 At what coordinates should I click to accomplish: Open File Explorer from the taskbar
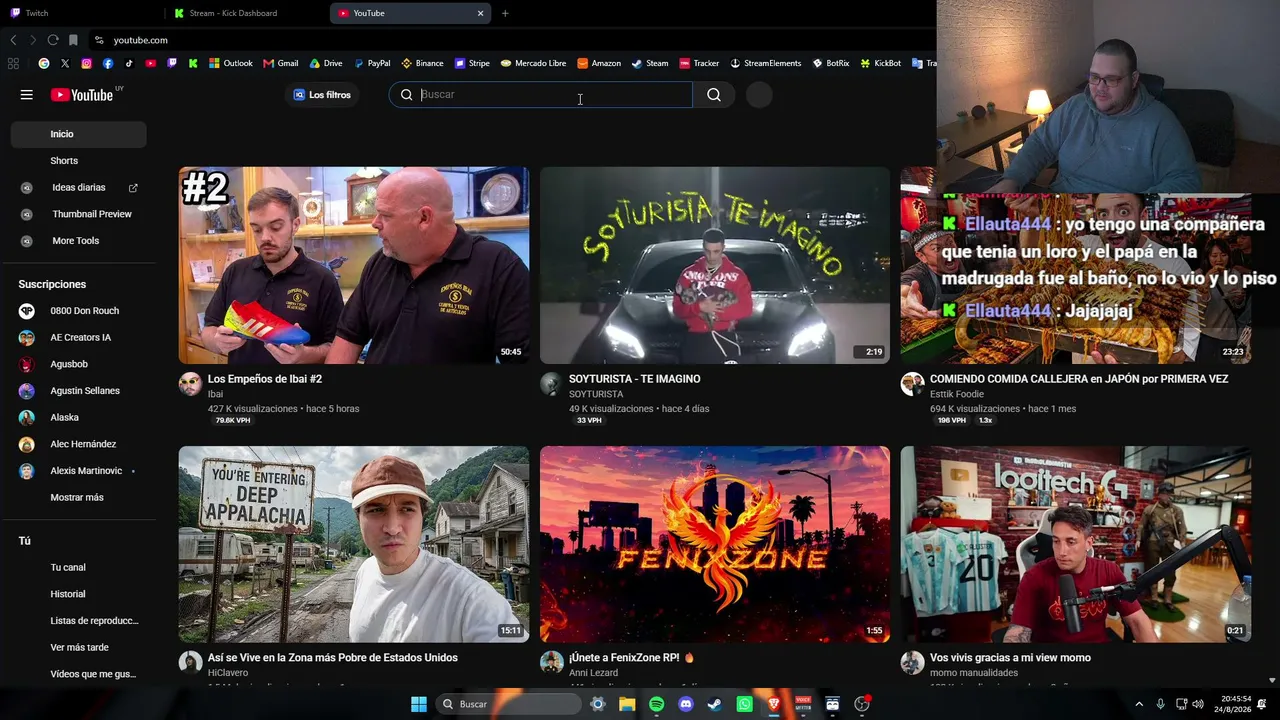[627, 704]
